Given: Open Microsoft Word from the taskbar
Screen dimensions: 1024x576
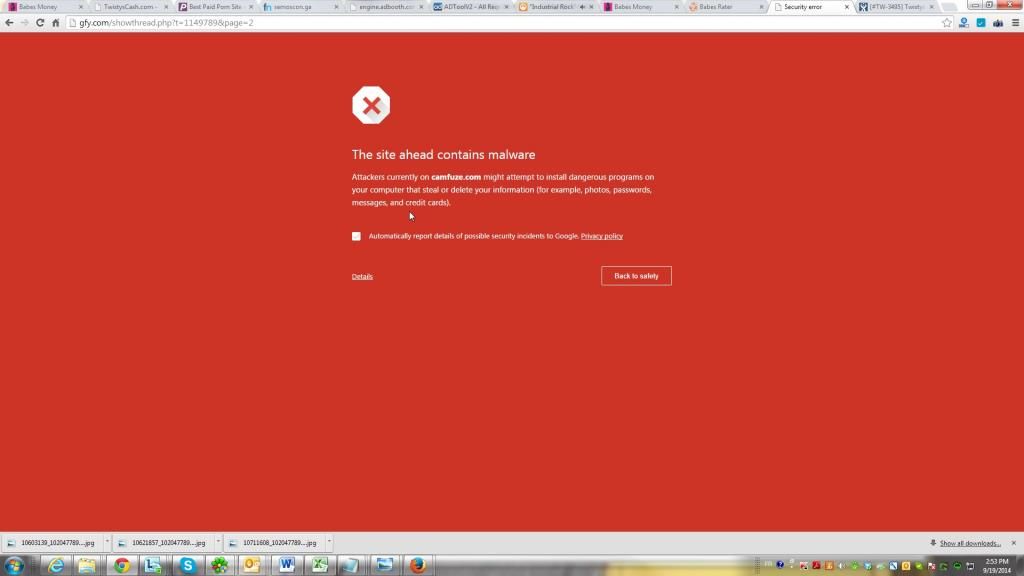Looking at the screenshot, I should [x=286, y=566].
